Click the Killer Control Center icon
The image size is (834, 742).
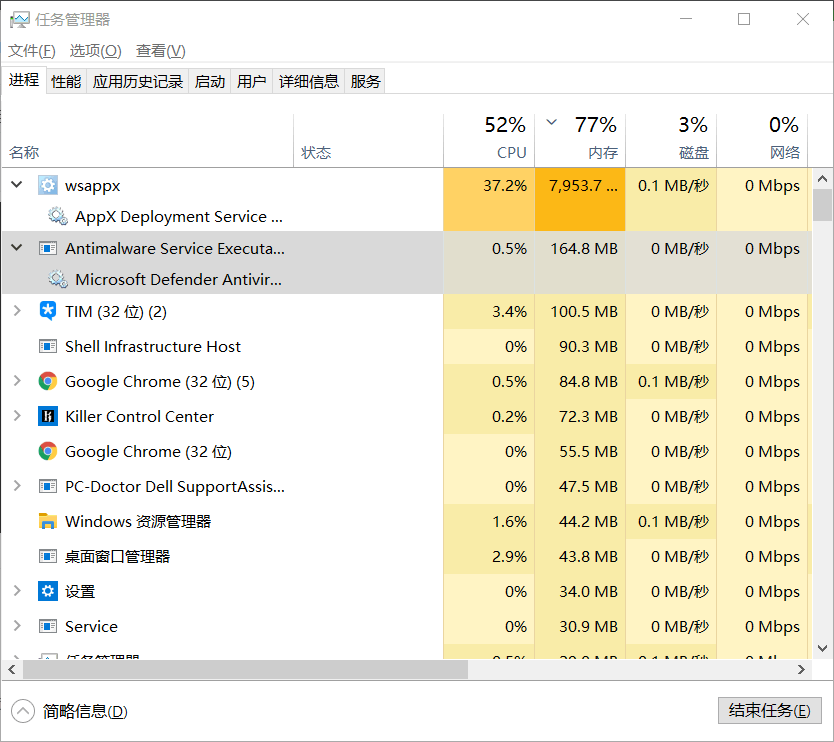pos(48,416)
